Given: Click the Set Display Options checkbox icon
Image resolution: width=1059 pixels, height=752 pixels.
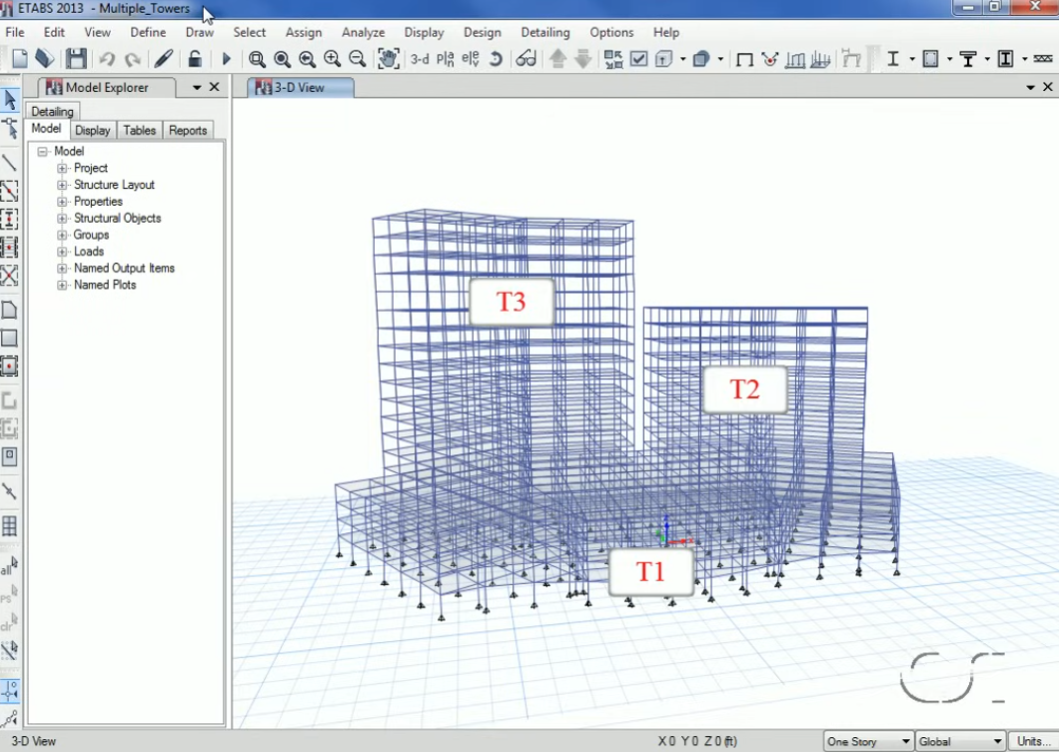Looking at the screenshot, I should (638, 59).
